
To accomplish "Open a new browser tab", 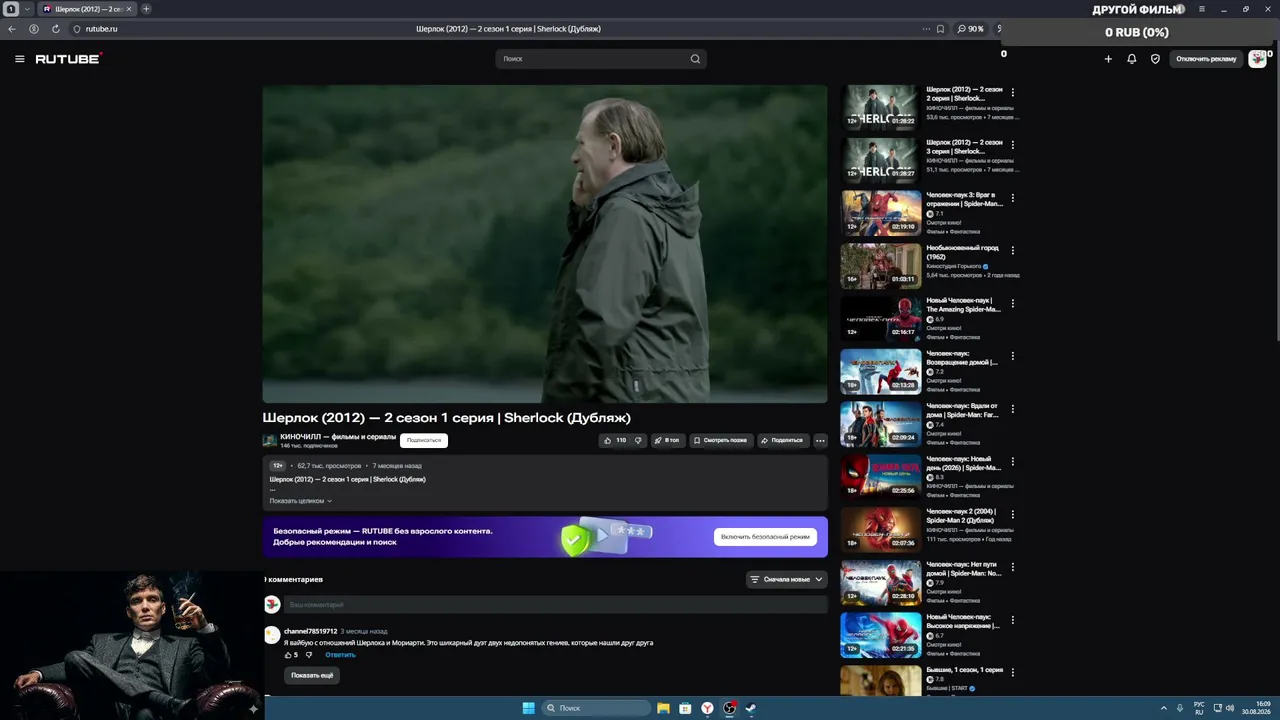I will click(146, 9).
